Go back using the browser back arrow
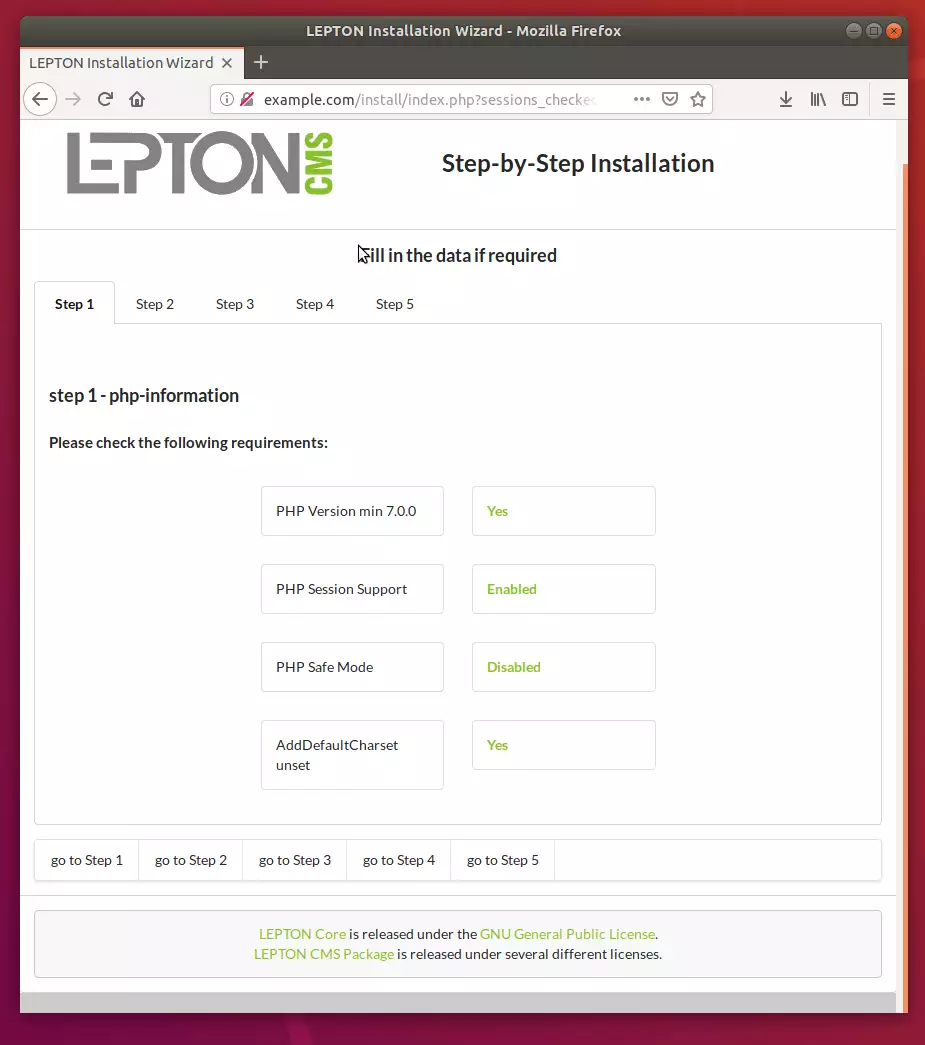Viewport: 925px width, 1045px height. (40, 99)
